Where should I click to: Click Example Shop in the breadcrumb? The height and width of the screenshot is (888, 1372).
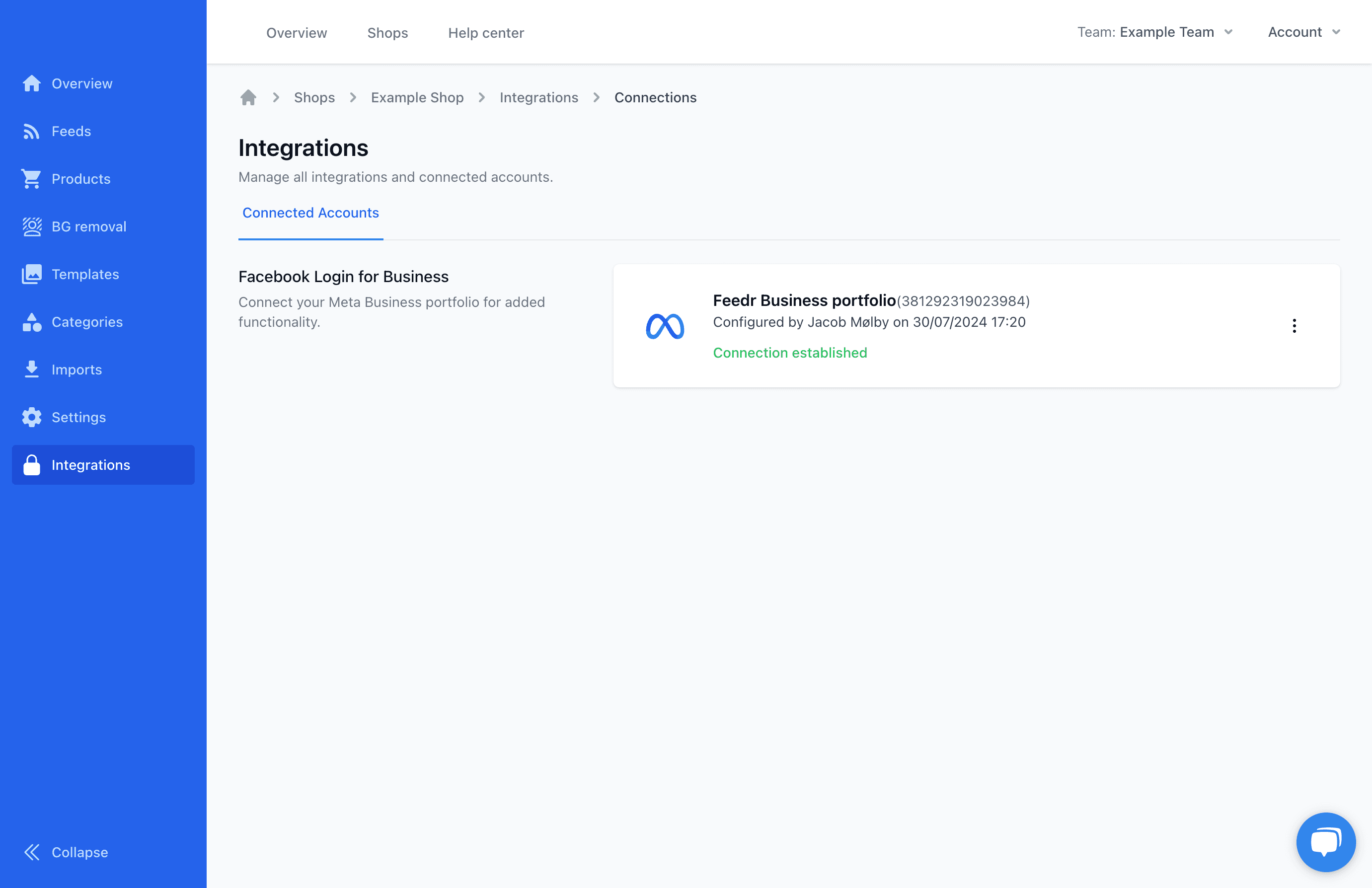tap(417, 97)
